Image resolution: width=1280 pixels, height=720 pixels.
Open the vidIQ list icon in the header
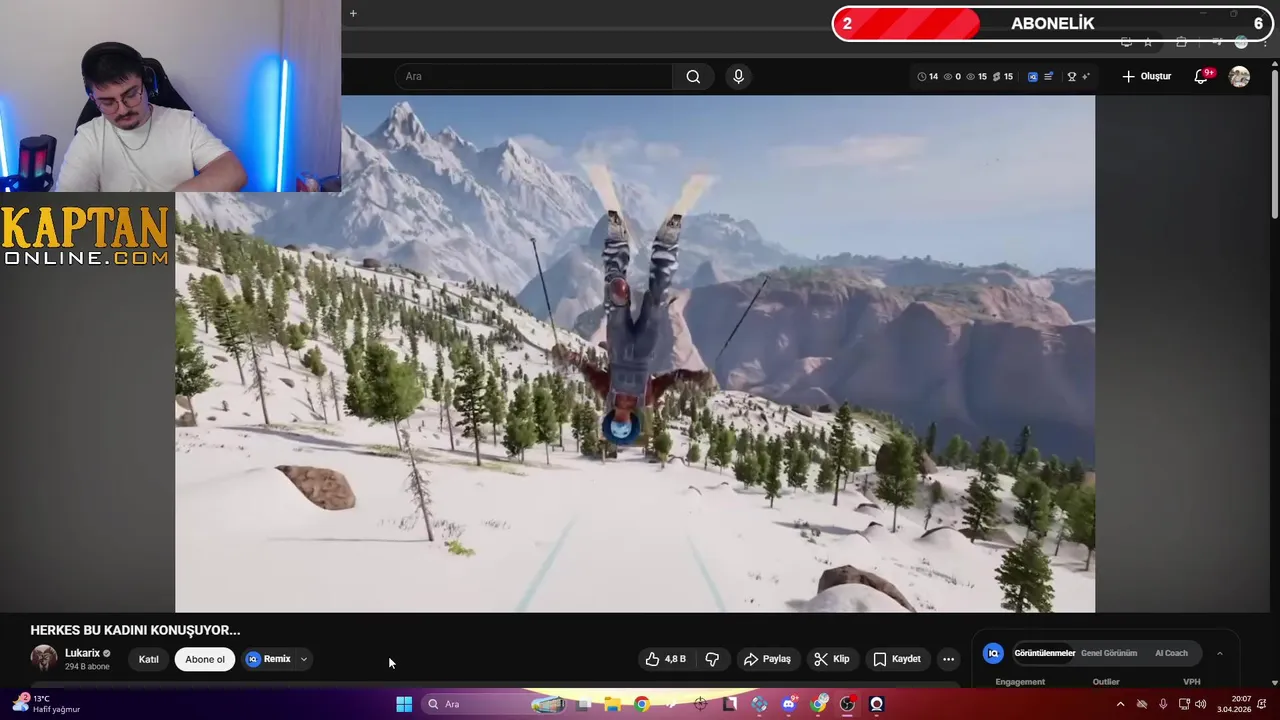tap(1048, 77)
